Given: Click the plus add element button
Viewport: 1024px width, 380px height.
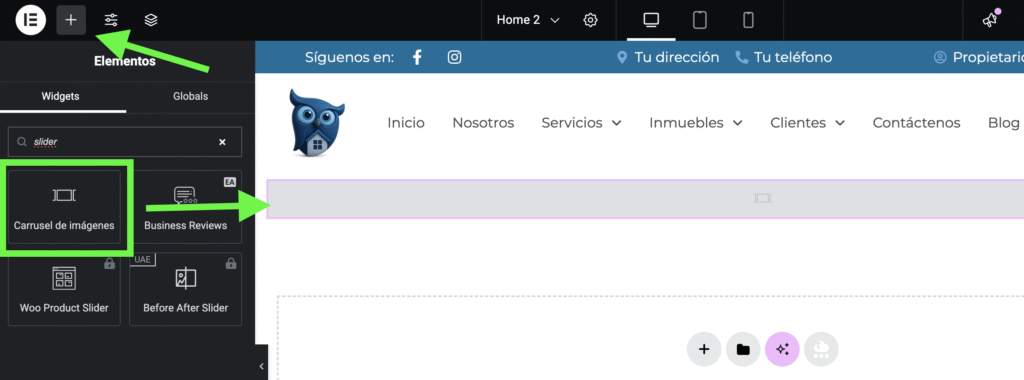Looking at the screenshot, I should (71, 20).
